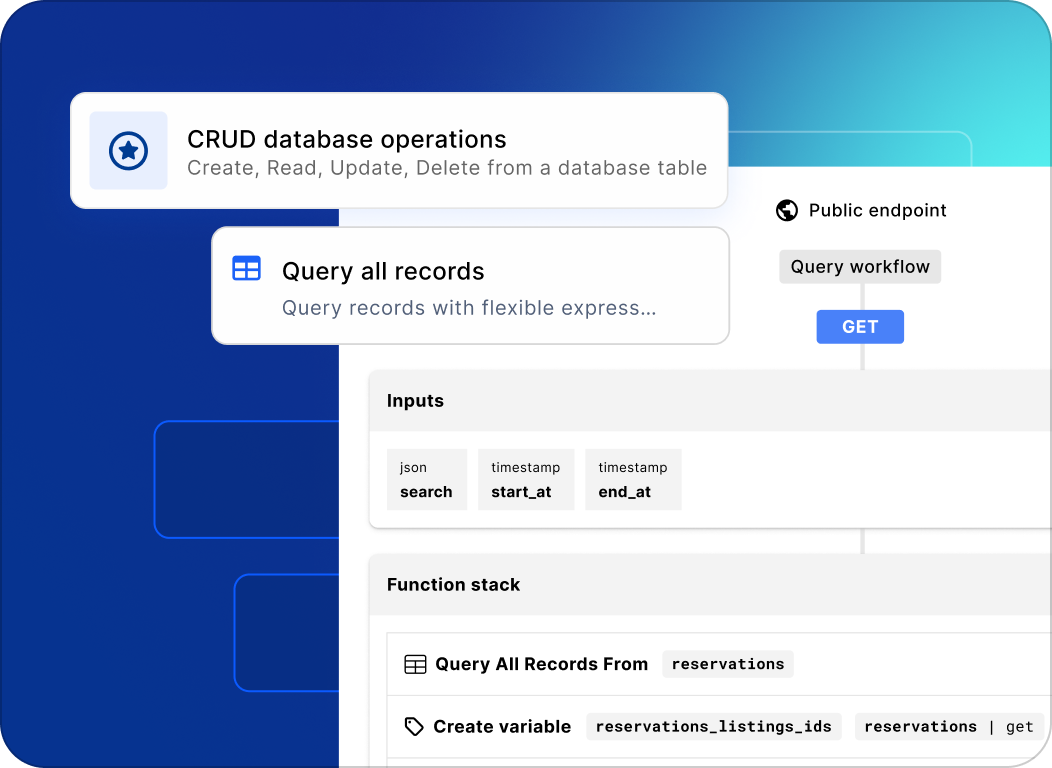Collapse the Function stack section header
This screenshot has height=768, width=1052.
tap(453, 585)
